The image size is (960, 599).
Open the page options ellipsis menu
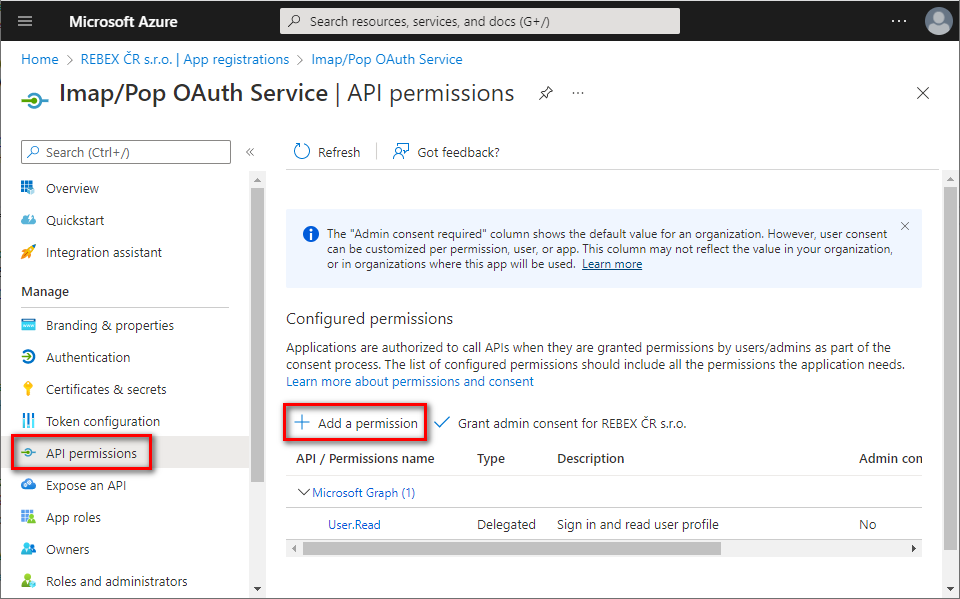click(x=578, y=92)
